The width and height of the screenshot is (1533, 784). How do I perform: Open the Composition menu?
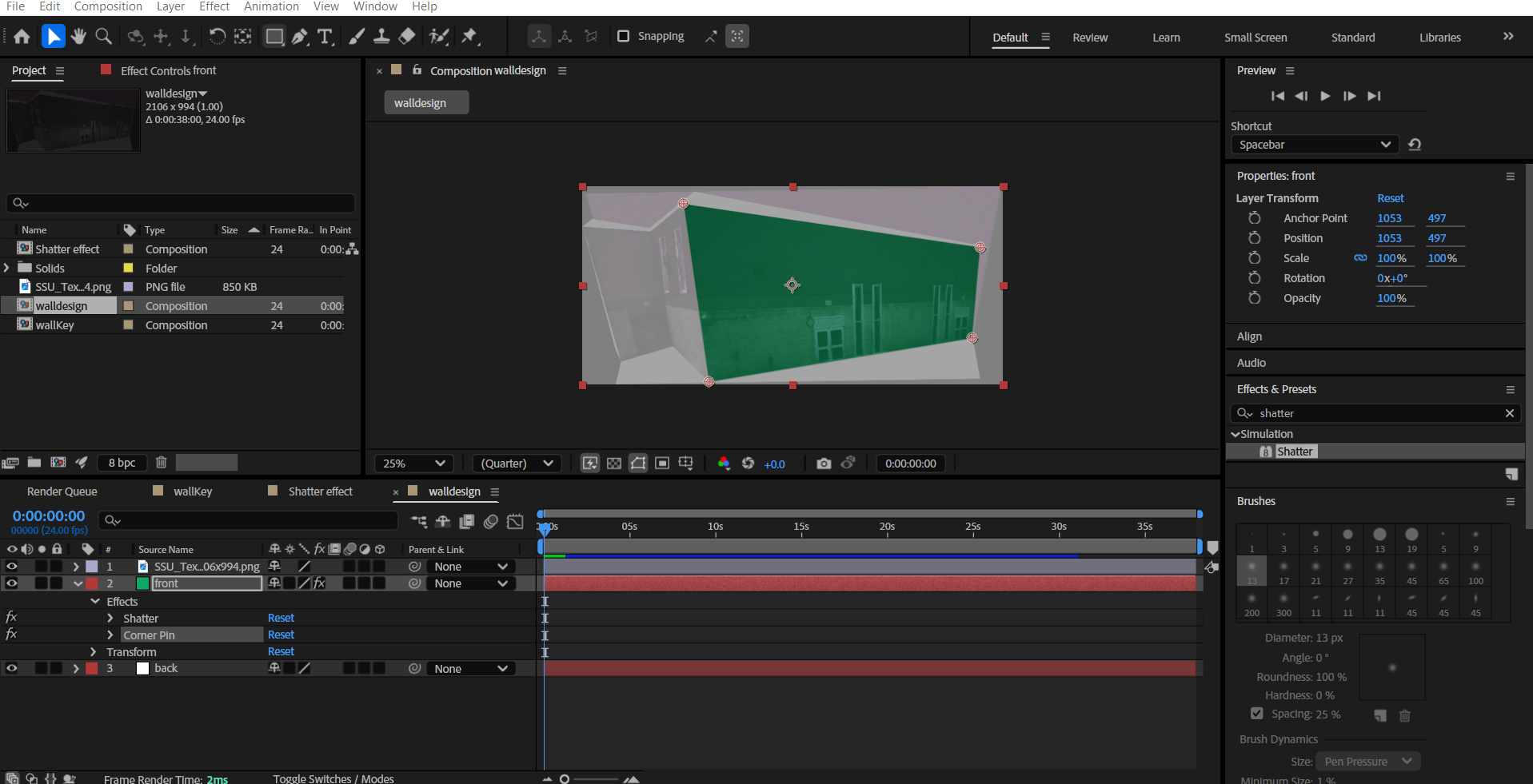pyautogui.click(x=108, y=6)
